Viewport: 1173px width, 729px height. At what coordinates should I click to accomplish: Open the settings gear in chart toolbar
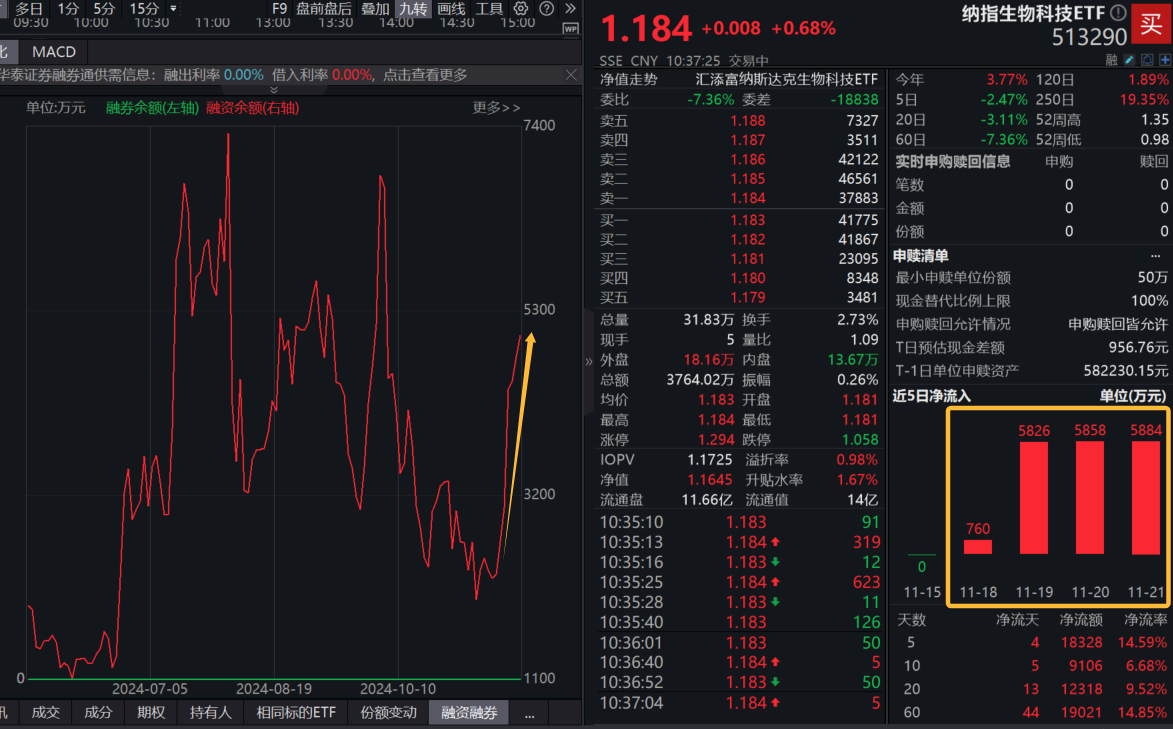(521, 9)
